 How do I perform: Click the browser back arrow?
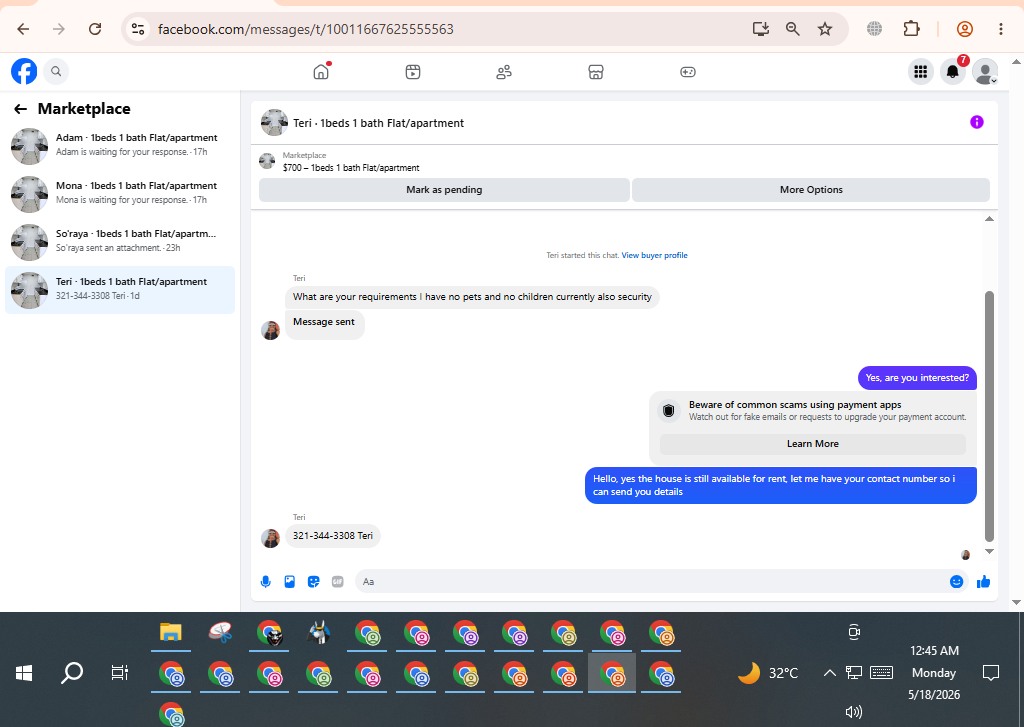[x=23, y=29]
